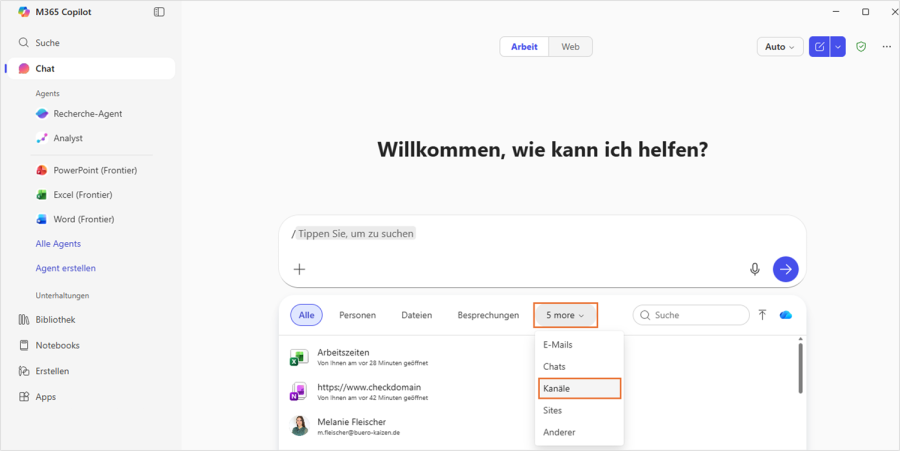This screenshot has height=451, width=900.
Task: Select the Dateien filter tab
Action: pyautogui.click(x=417, y=315)
